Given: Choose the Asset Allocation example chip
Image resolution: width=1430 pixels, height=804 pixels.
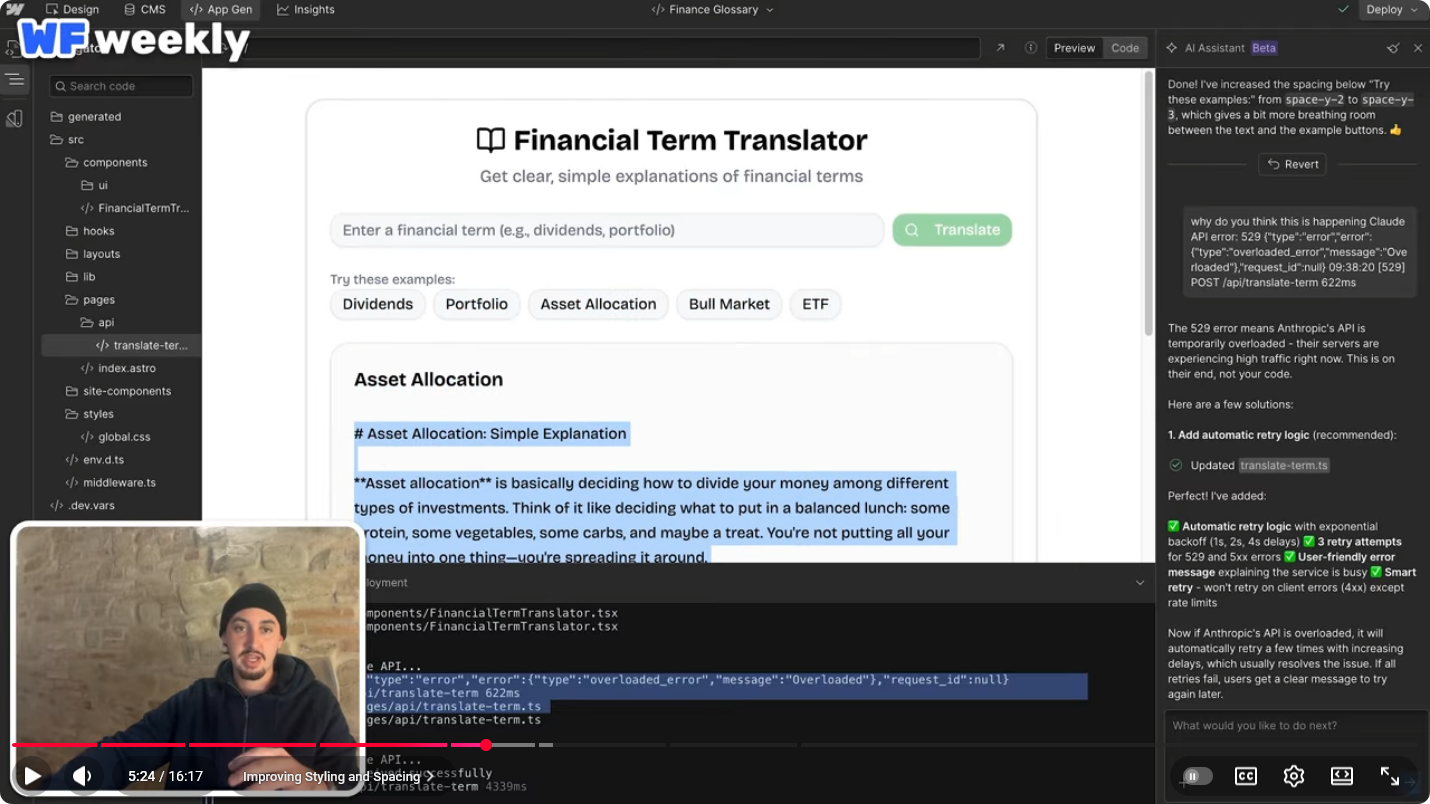Looking at the screenshot, I should point(598,304).
